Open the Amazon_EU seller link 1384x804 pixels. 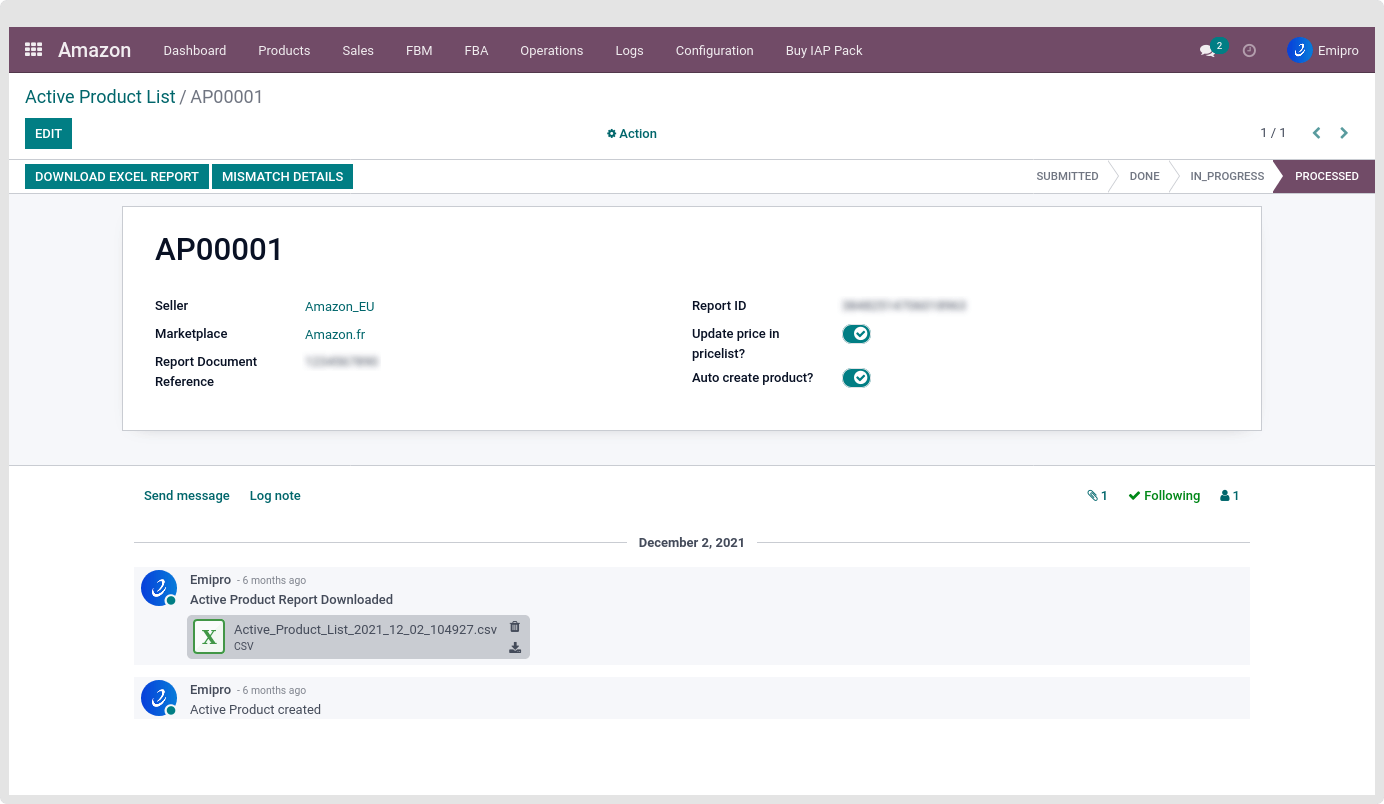click(339, 307)
